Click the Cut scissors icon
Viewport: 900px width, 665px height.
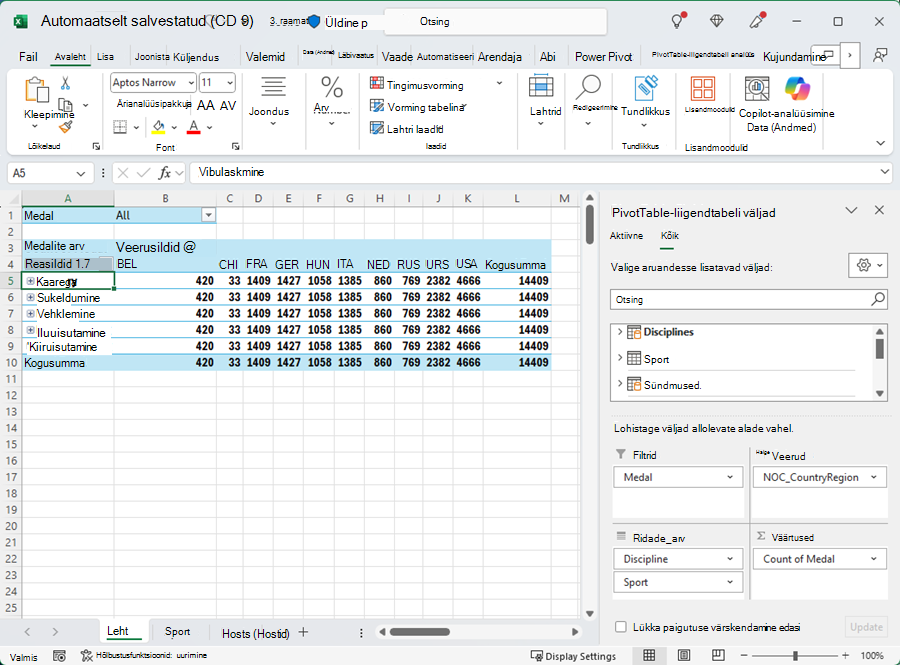[65, 84]
